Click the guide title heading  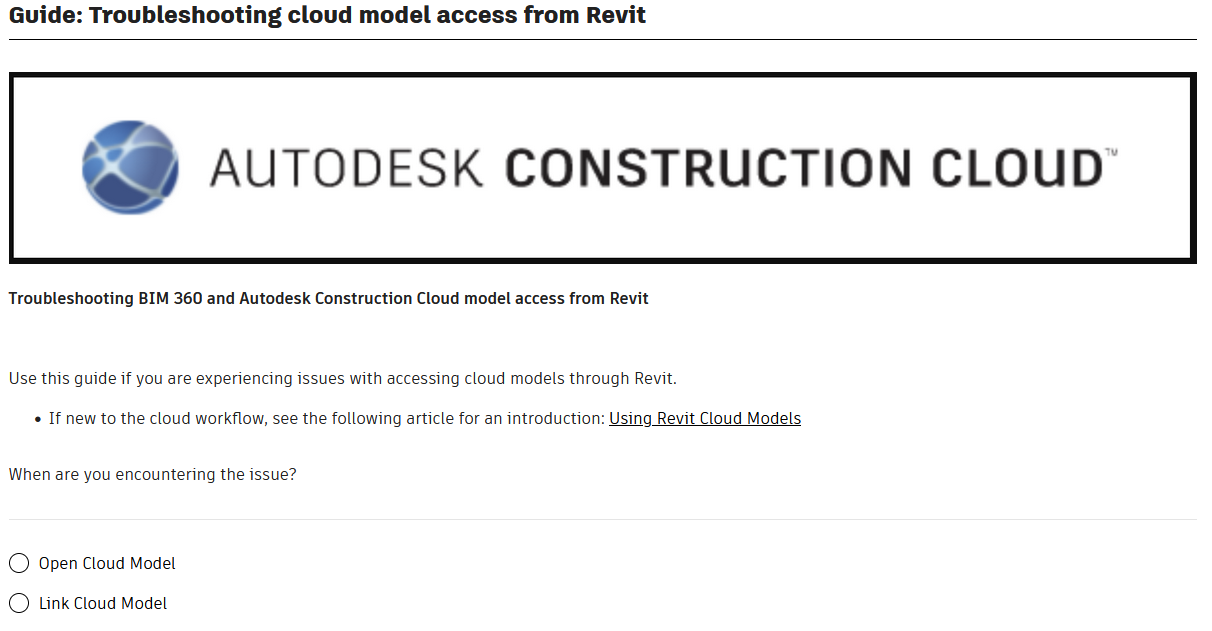pyautogui.click(x=327, y=15)
